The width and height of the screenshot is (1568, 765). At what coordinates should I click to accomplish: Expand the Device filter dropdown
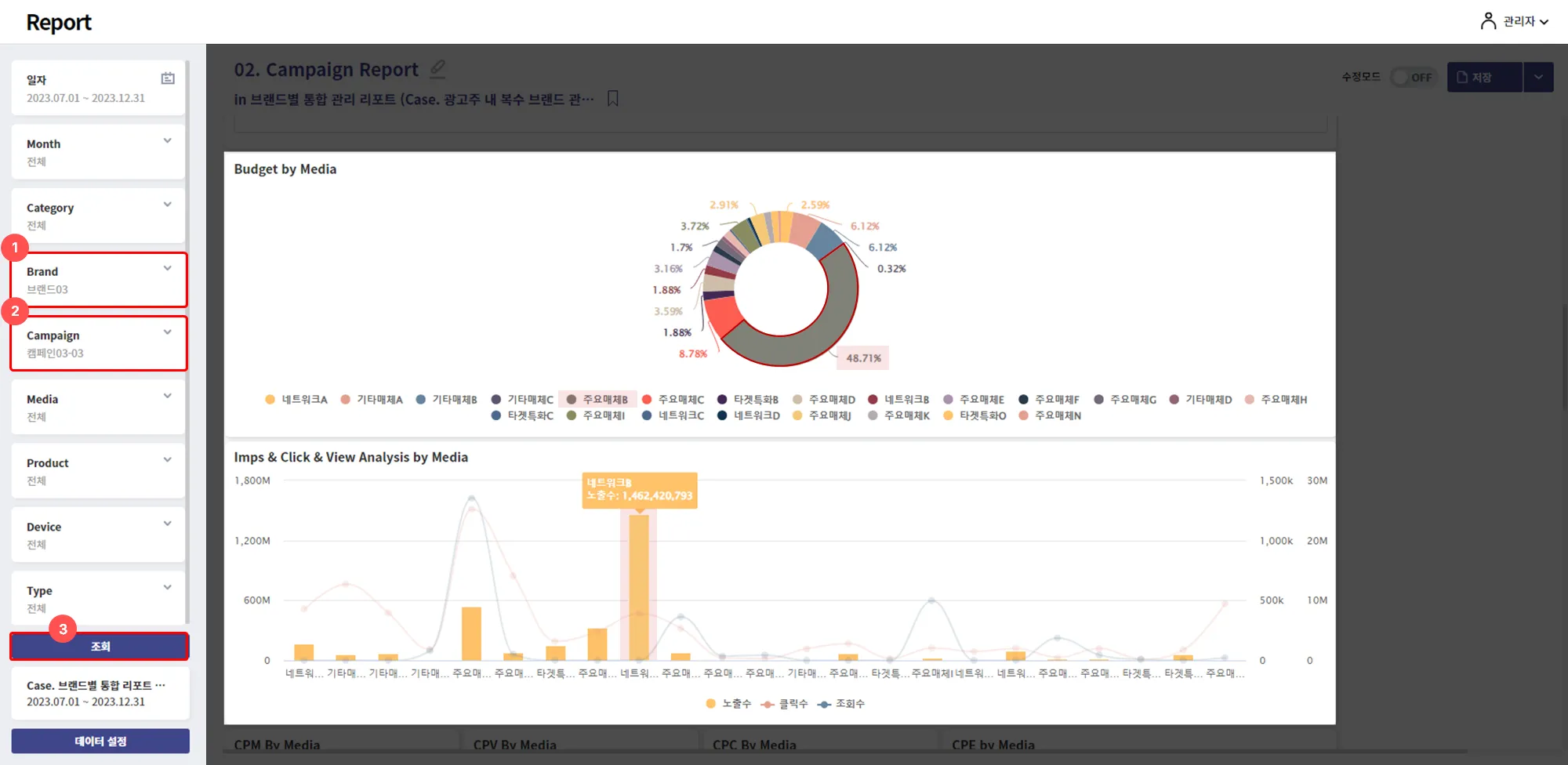coord(98,535)
